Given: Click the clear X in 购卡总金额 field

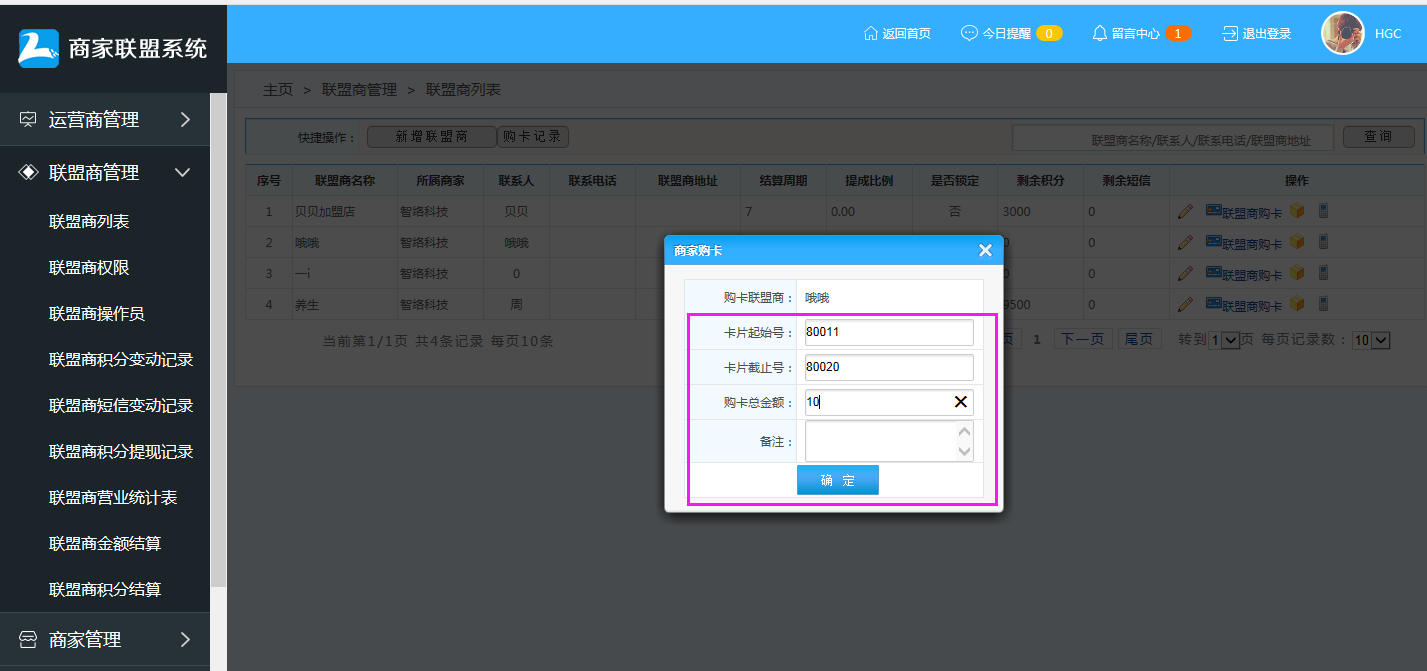Looking at the screenshot, I should pyautogui.click(x=960, y=402).
